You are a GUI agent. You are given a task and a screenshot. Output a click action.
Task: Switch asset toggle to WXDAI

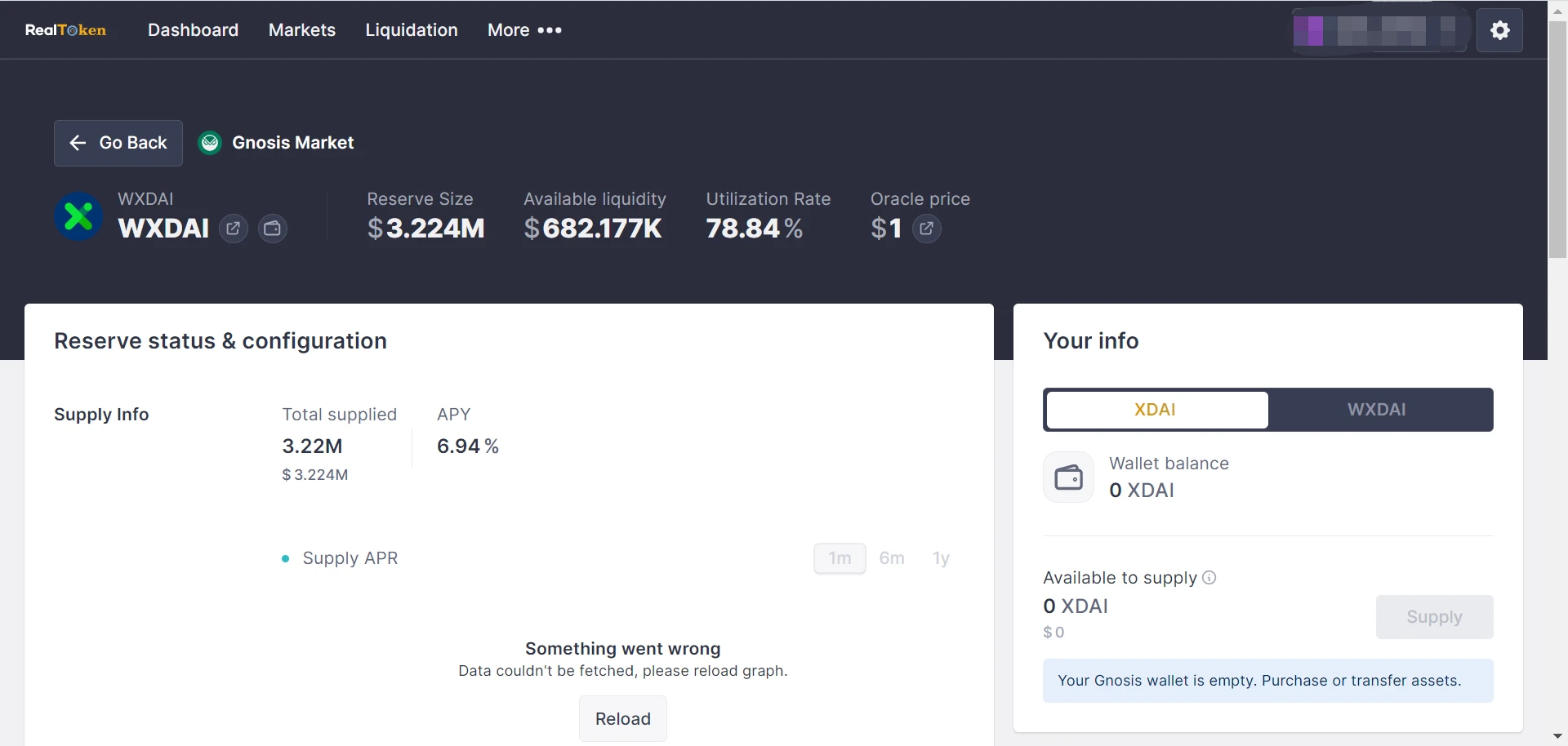tap(1377, 410)
